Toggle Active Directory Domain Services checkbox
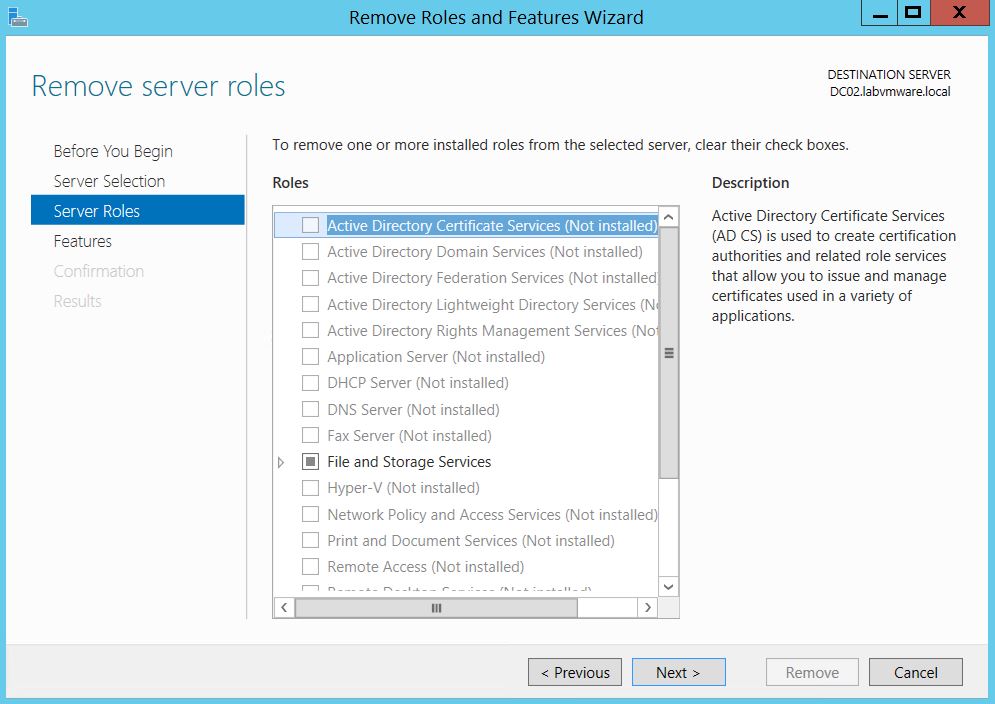The width and height of the screenshot is (995, 704). [x=310, y=251]
